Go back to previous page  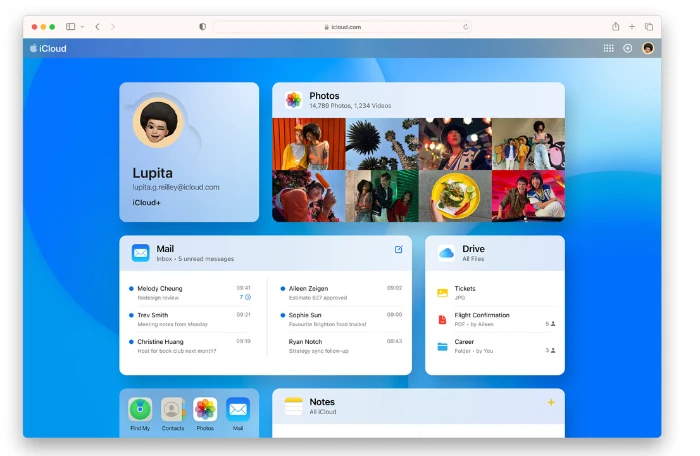[x=97, y=27]
